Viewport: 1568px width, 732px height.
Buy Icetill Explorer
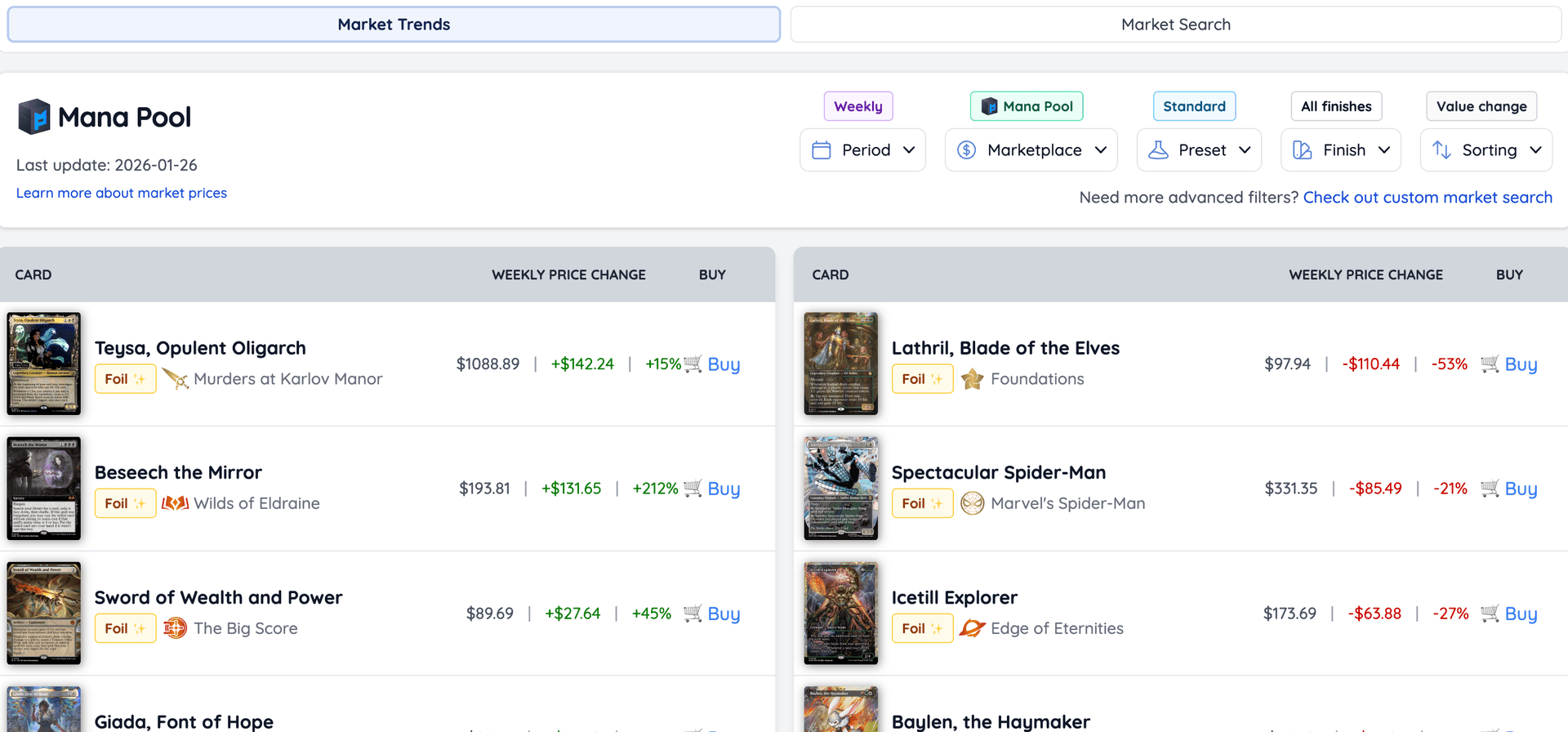tap(1521, 614)
